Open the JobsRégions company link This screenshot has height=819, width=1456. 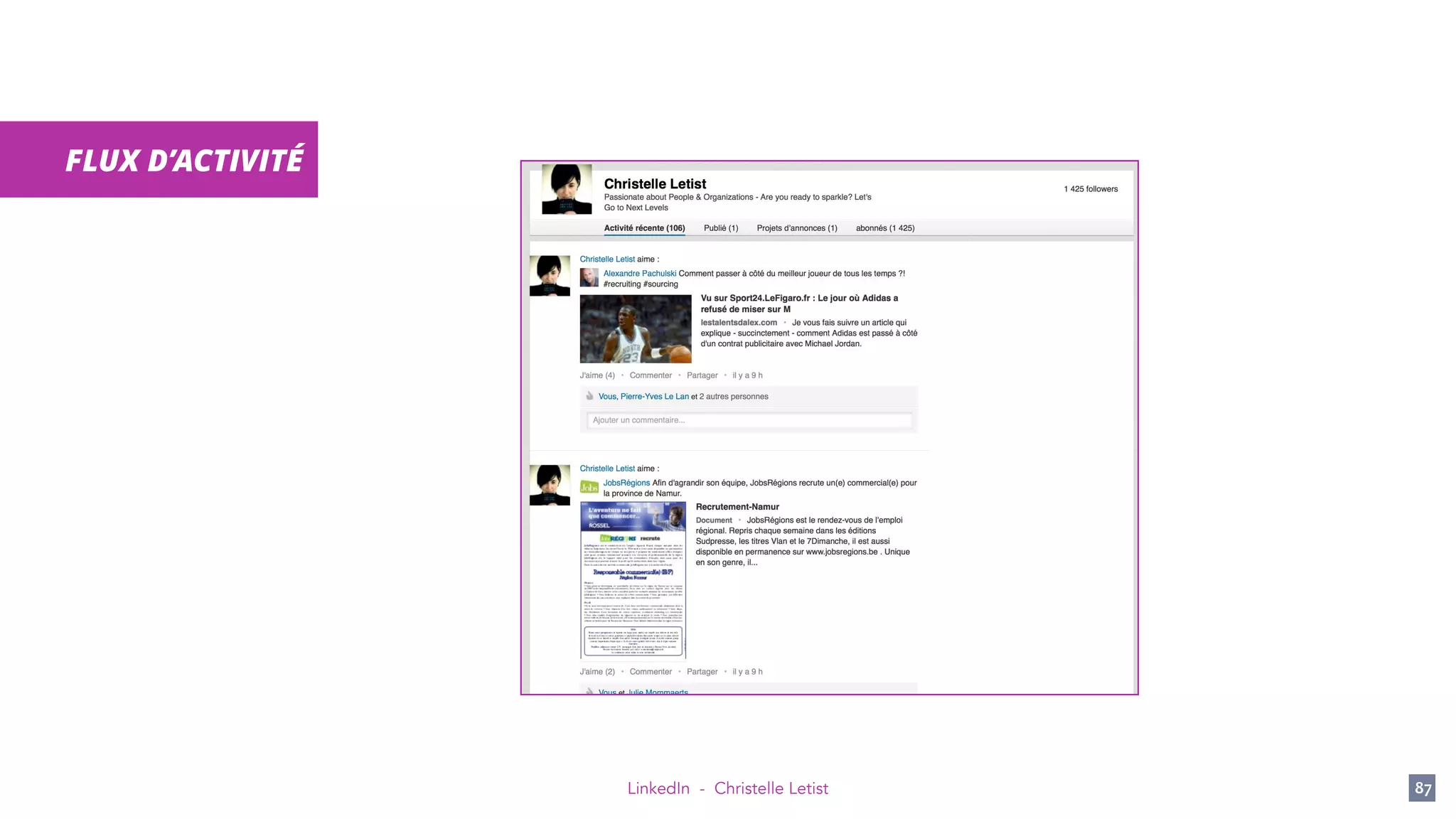click(x=626, y=483)
